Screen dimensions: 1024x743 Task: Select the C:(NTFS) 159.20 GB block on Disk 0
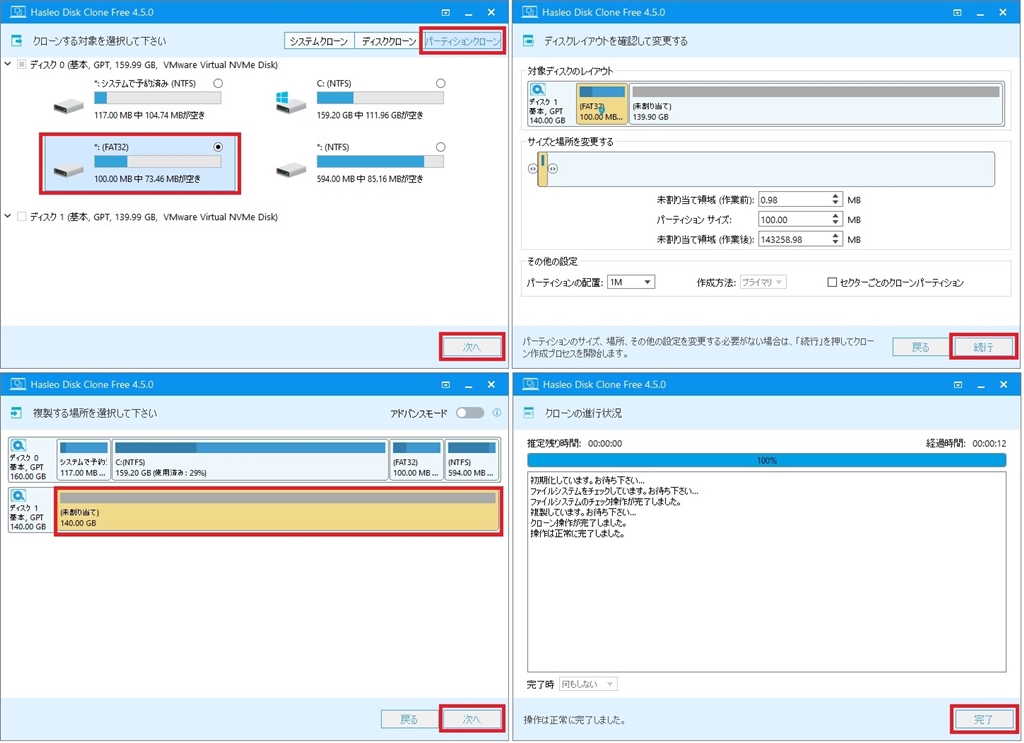(x=250, y=460)
